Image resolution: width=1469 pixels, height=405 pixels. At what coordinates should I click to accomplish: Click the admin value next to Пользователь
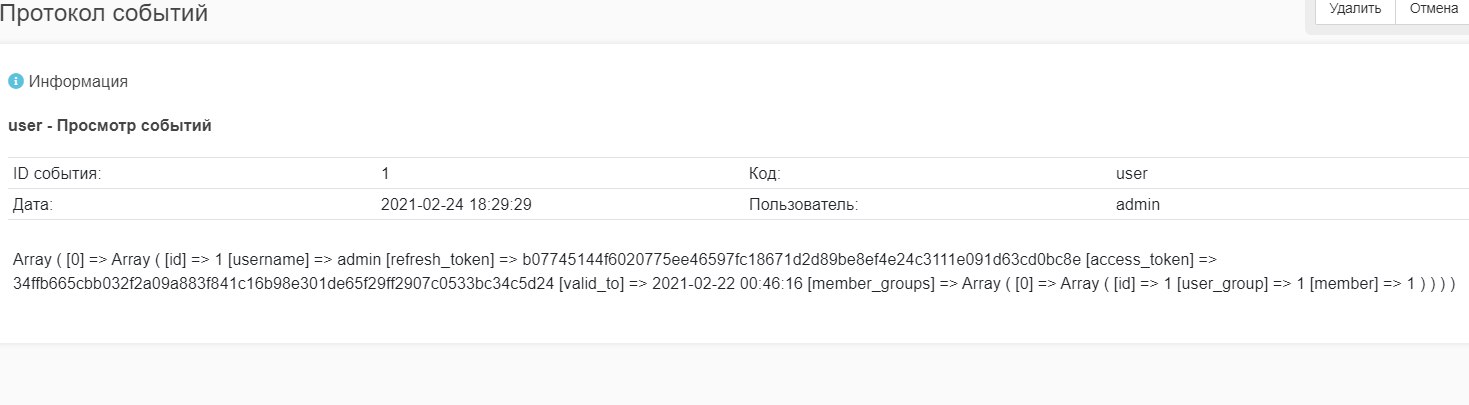(x=1138, y=204)
